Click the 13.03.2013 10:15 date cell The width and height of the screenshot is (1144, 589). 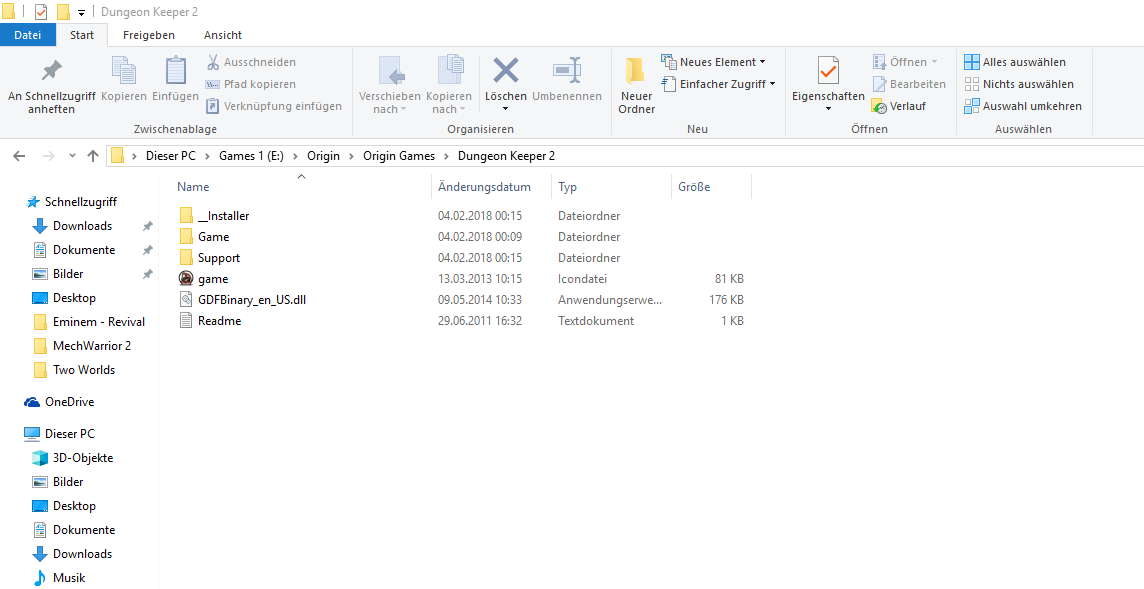[480, 279]
